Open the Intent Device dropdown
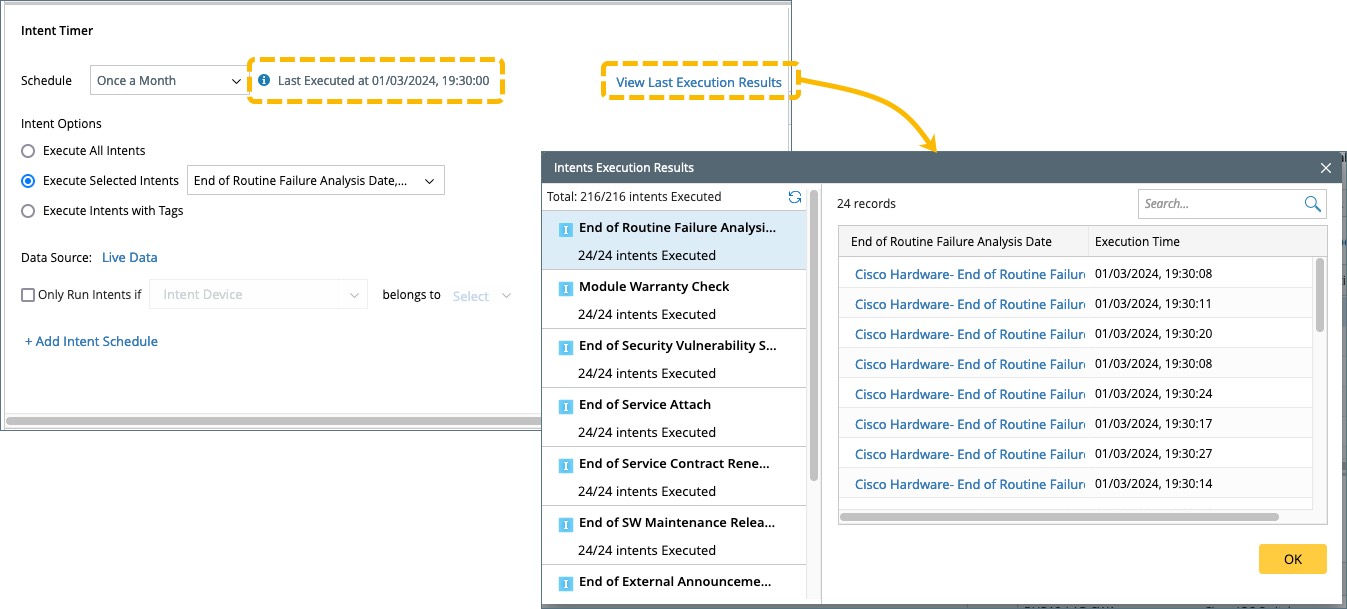The height and width of the screenshot is (609, 1347). (258, 295)
